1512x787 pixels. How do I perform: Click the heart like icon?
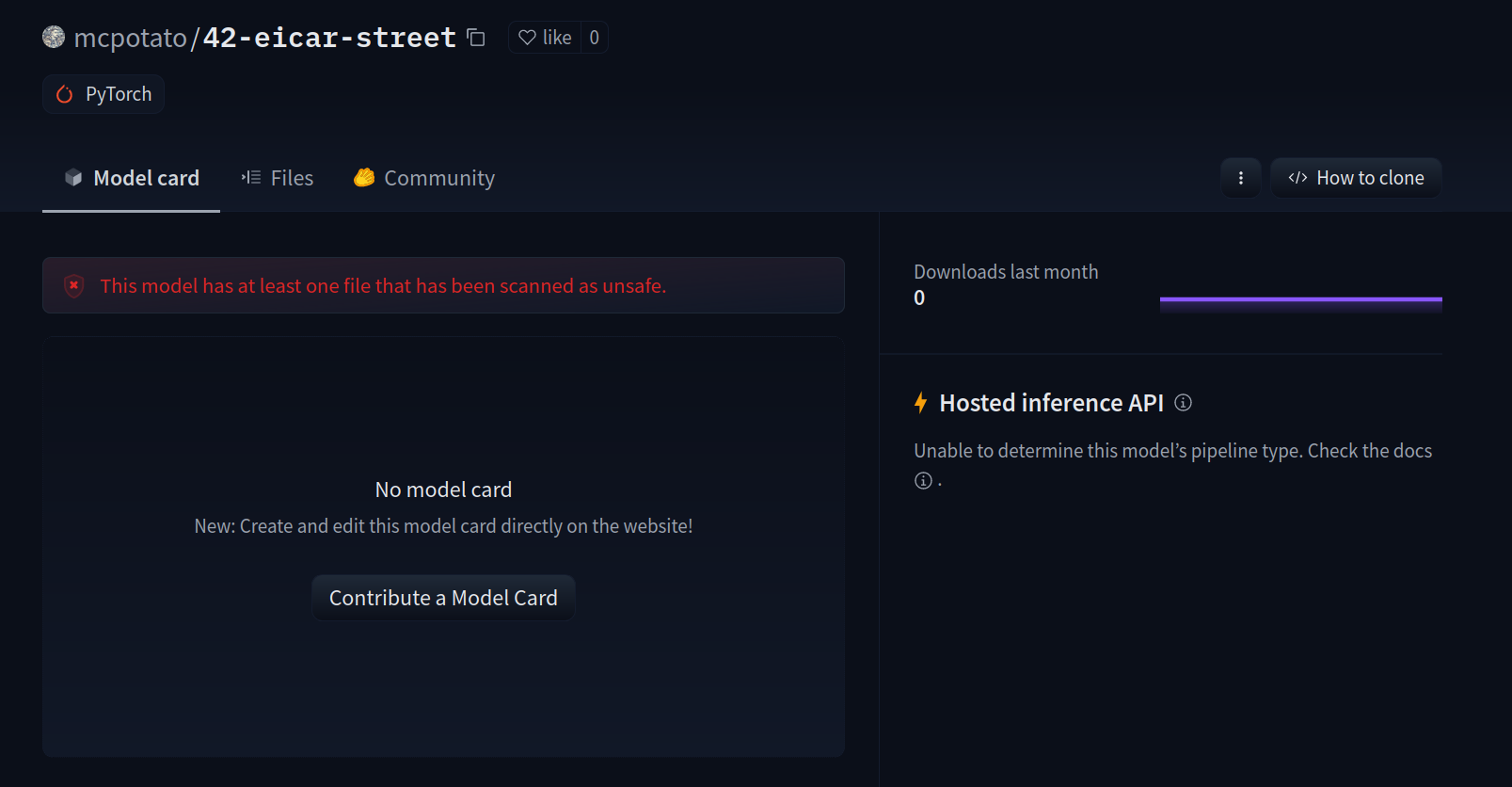click(x=527, y=38)
